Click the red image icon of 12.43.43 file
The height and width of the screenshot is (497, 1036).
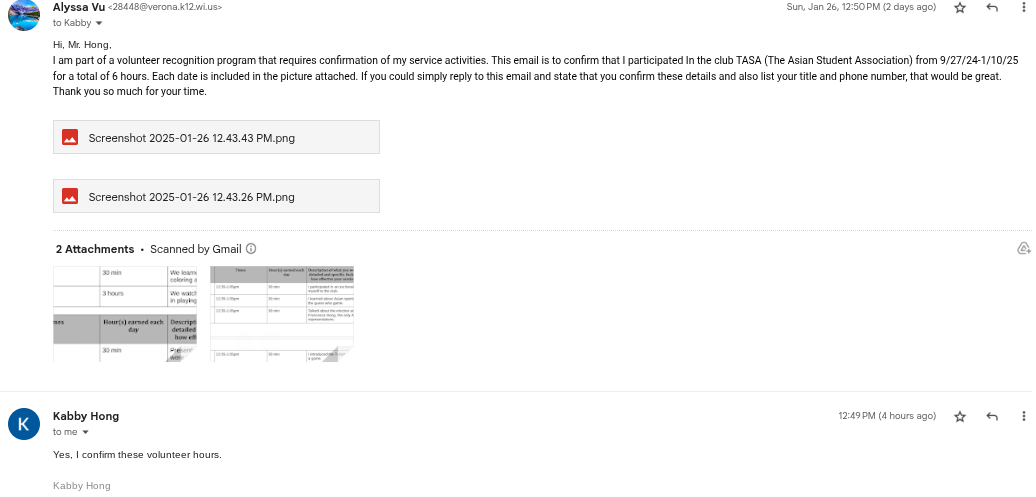click(x=70, y=138)
